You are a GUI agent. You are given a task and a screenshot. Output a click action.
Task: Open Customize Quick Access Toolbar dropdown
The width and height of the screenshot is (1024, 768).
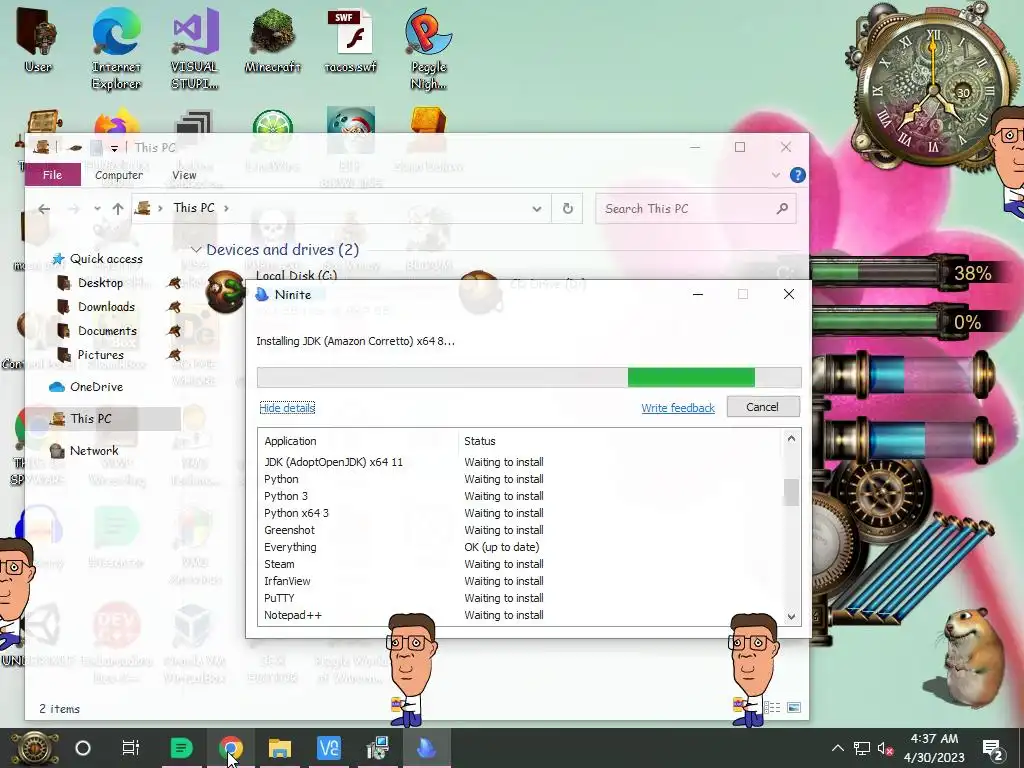point(114,148)
